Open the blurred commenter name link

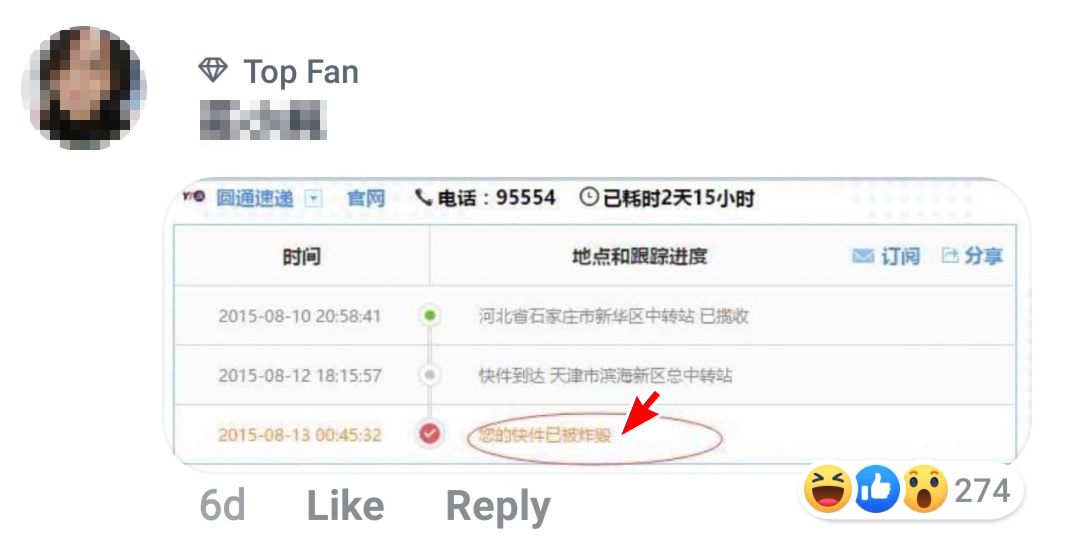click(263, 120)
